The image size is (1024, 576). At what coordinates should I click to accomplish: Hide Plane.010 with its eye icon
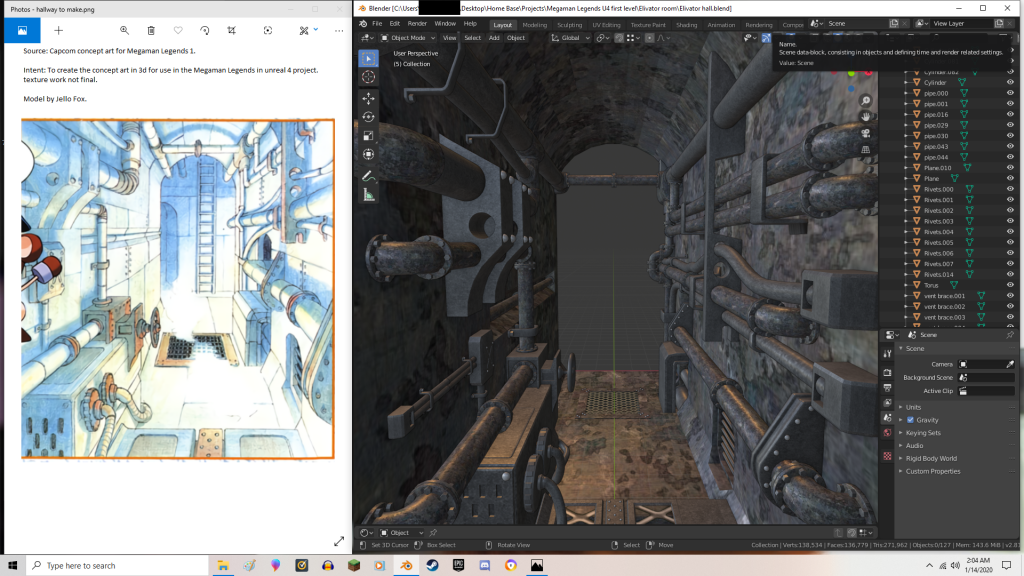click(x=1010, y=168)
